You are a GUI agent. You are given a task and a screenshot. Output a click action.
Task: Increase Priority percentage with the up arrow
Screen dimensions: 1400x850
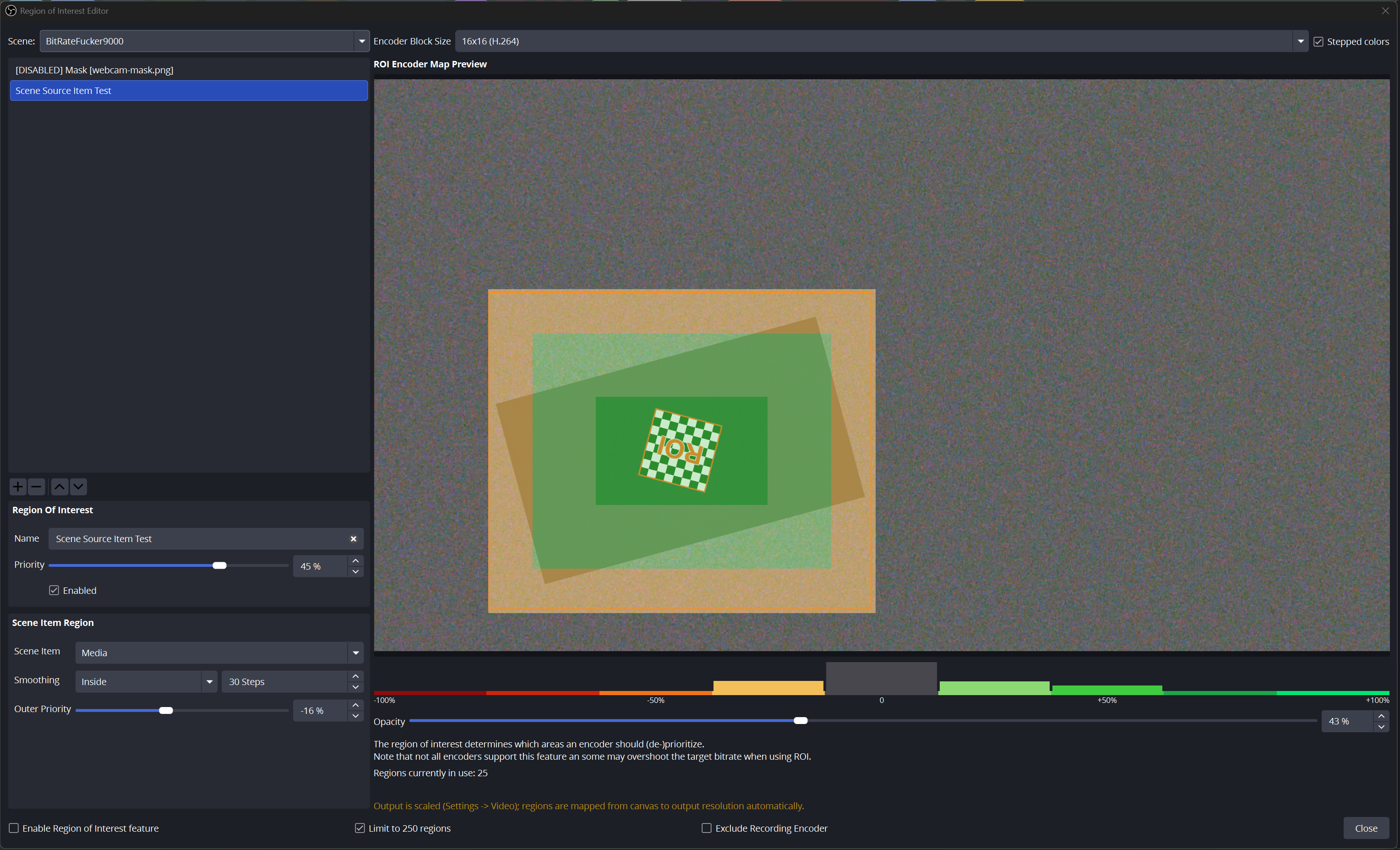[356, 560]
